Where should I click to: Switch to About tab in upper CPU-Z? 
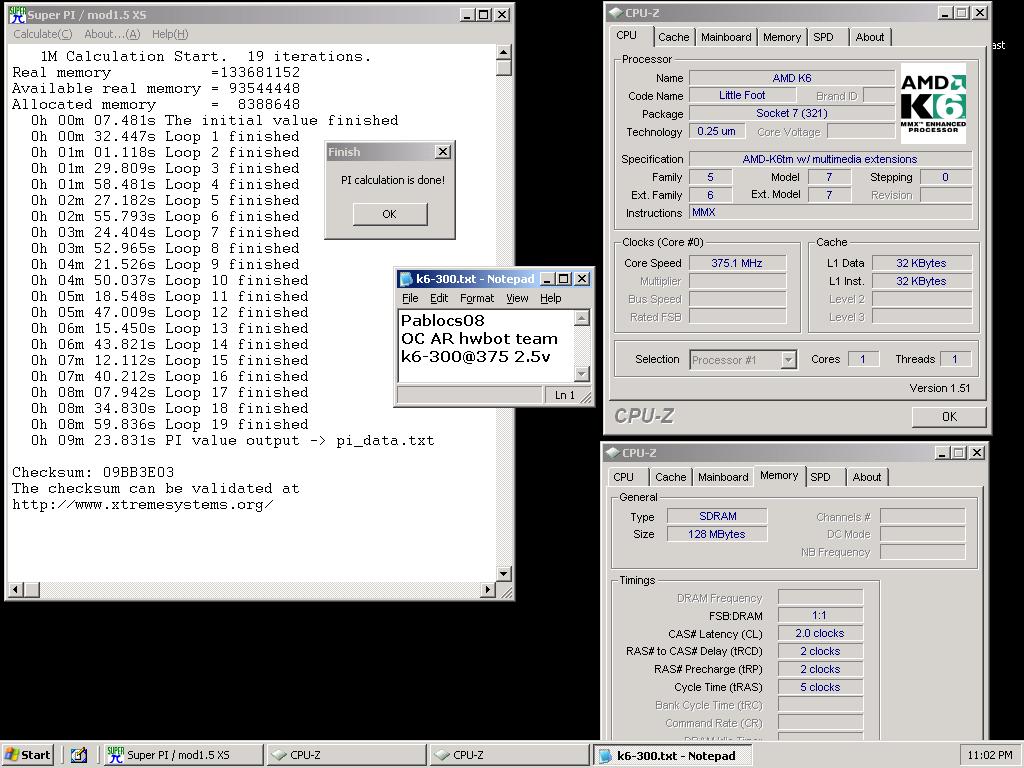pos(870,37)
